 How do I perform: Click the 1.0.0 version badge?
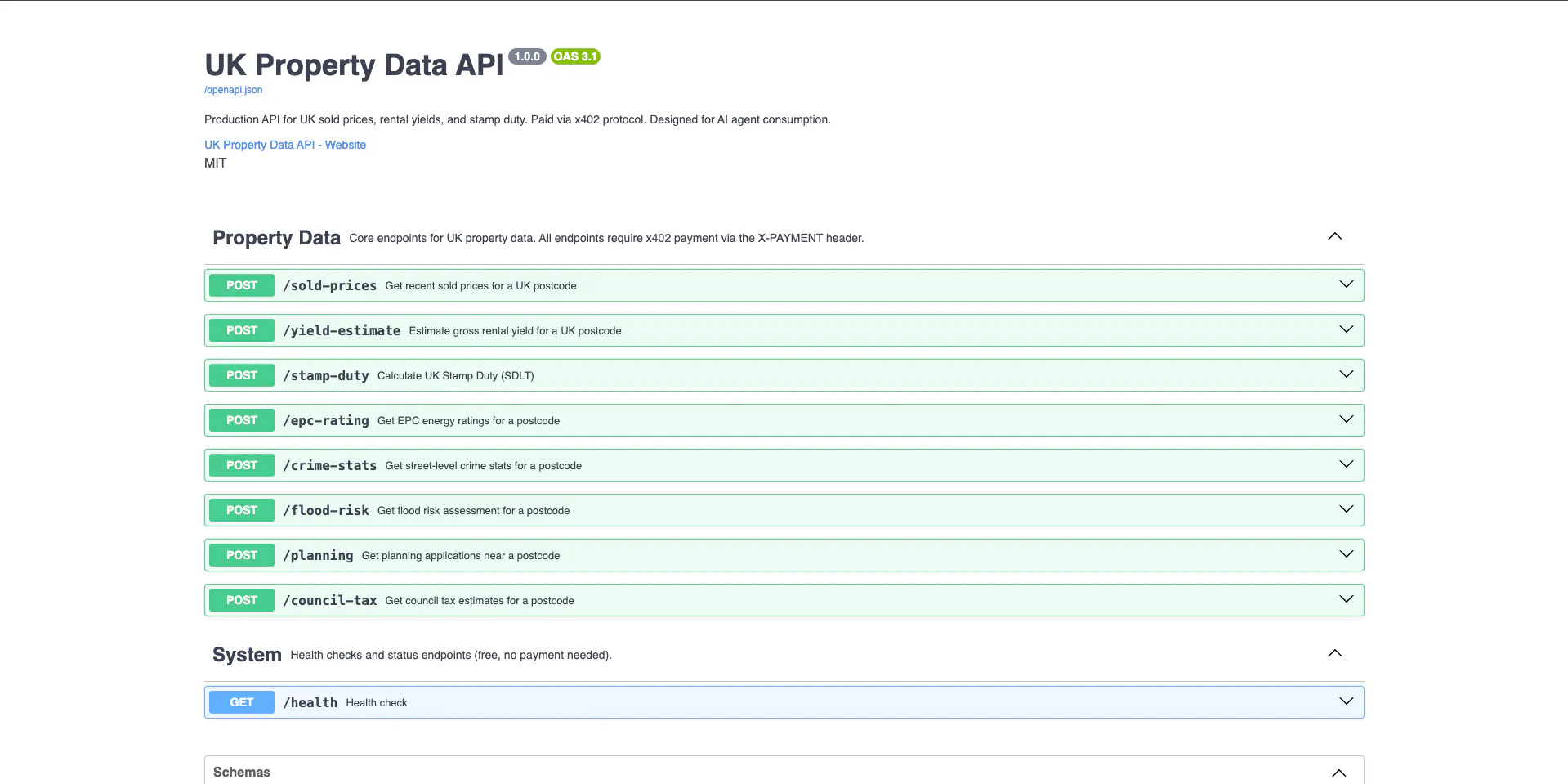point(527,56)
